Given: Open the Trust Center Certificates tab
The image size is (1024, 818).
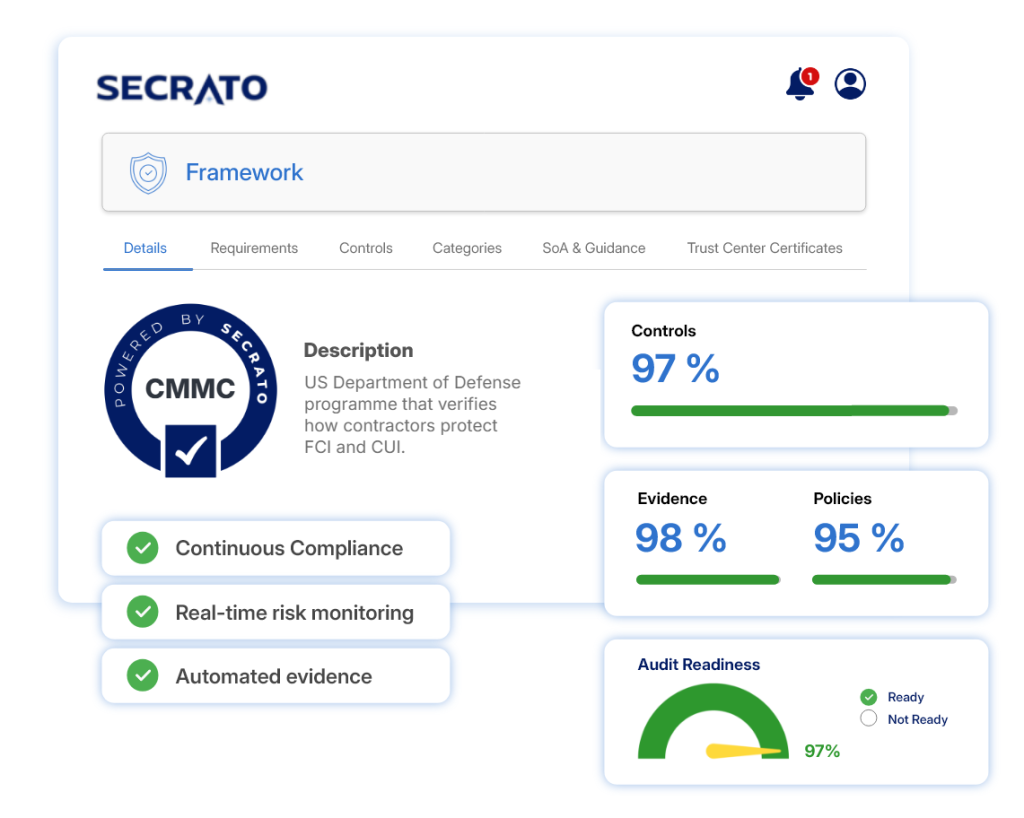Looking at the screenshot, I should (x=765, y=248).
